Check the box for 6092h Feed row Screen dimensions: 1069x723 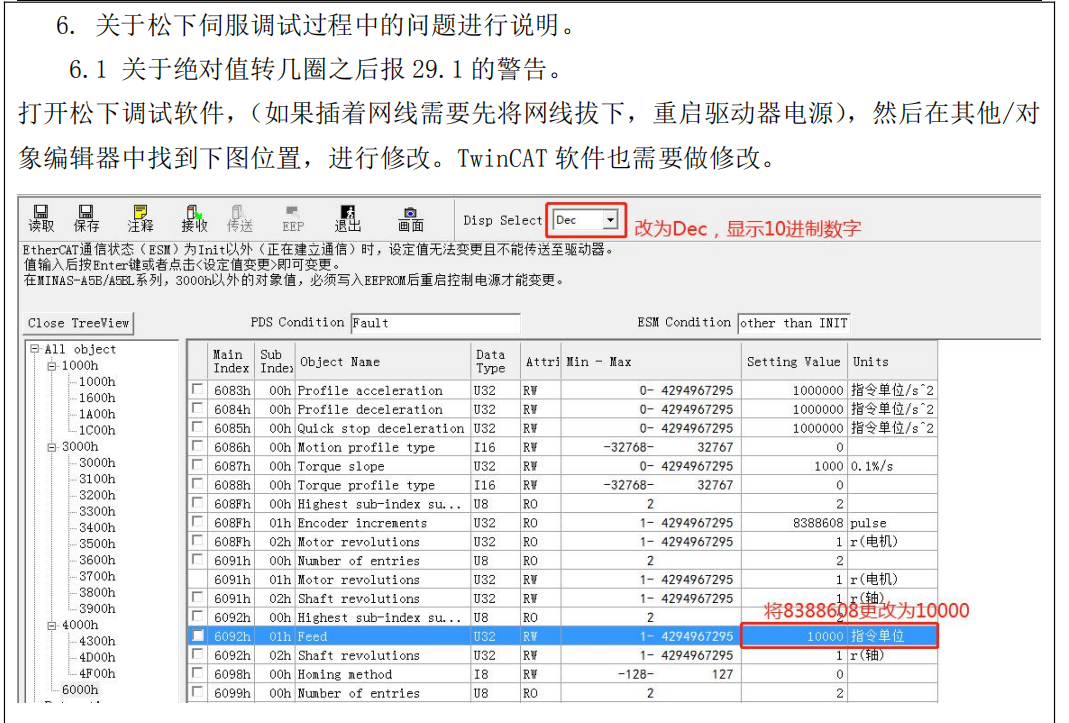(198, 636)
